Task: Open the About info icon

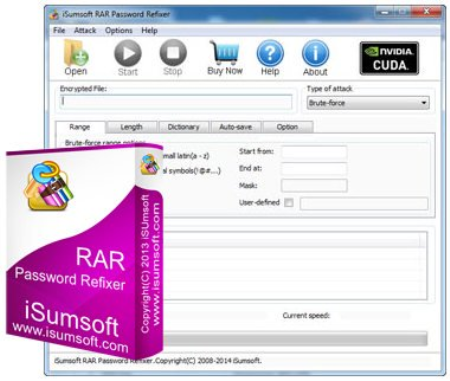Action: 315,53
